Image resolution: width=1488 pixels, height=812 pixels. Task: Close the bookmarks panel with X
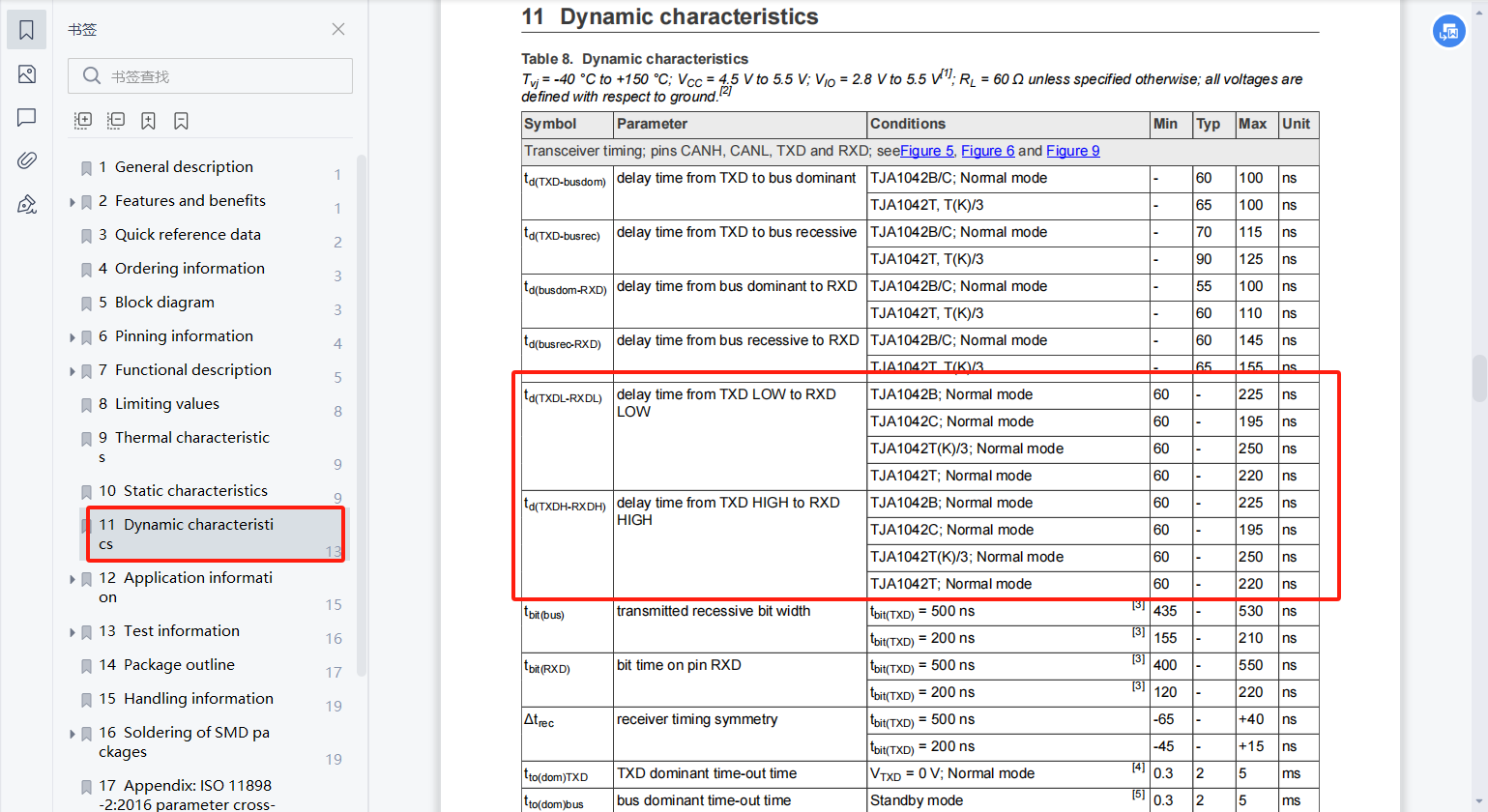point(338,29)
